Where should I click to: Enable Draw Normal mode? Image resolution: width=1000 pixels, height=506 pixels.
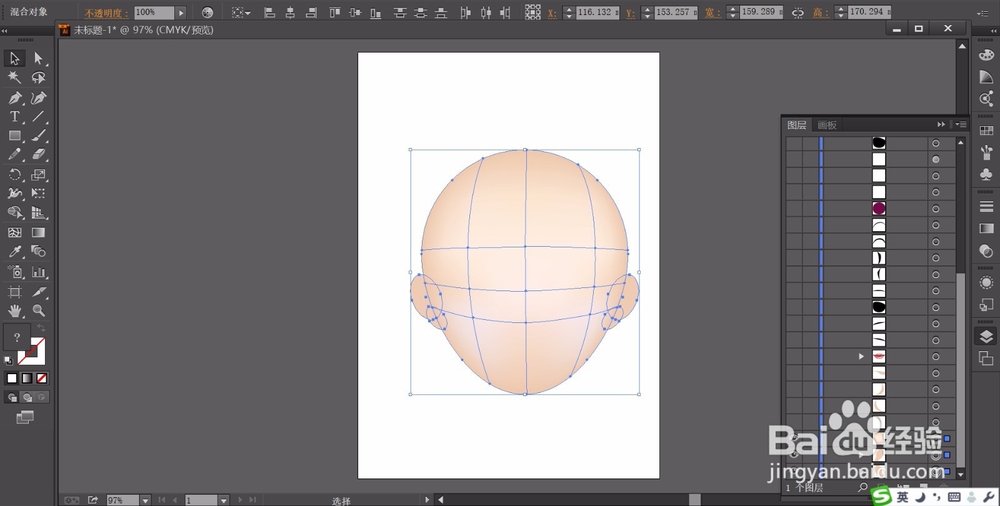(11, 398)
